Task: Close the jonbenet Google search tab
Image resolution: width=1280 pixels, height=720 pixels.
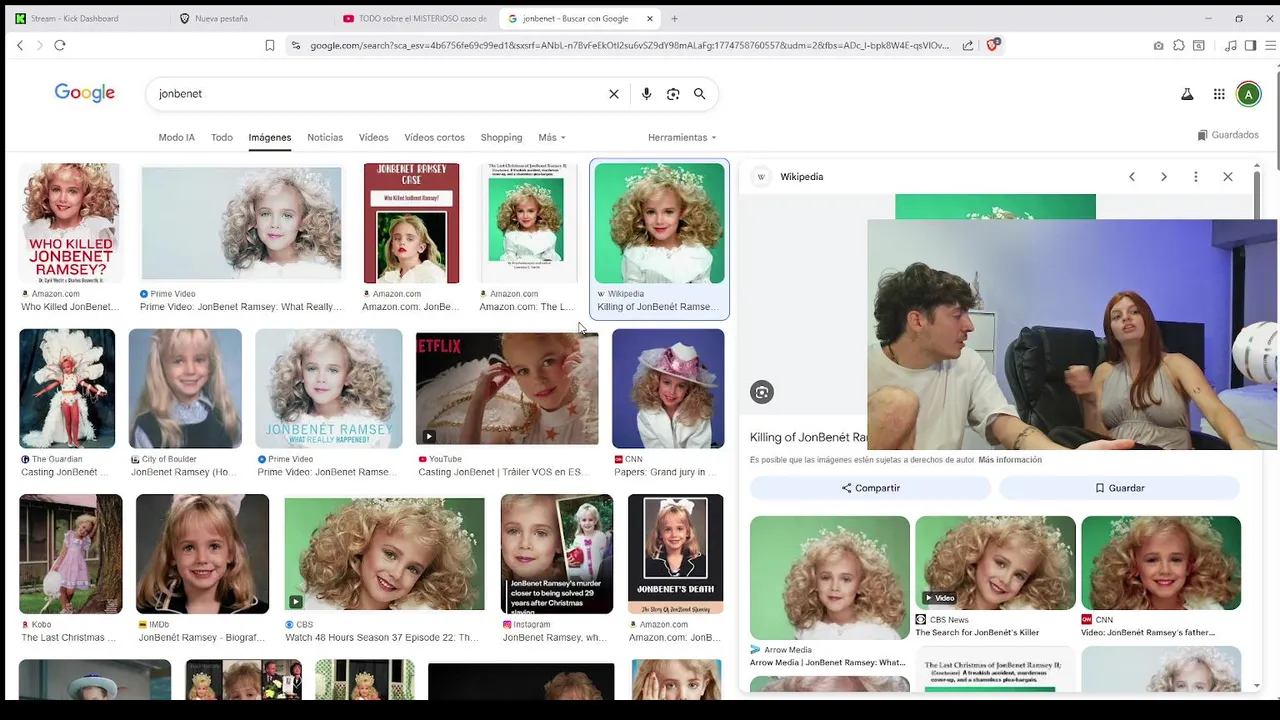Action: click(650, 18)
